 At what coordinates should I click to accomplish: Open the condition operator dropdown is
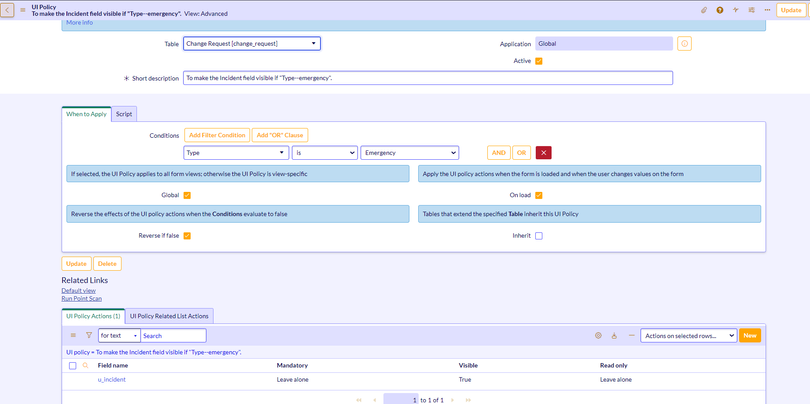click(x=324, y=153)
